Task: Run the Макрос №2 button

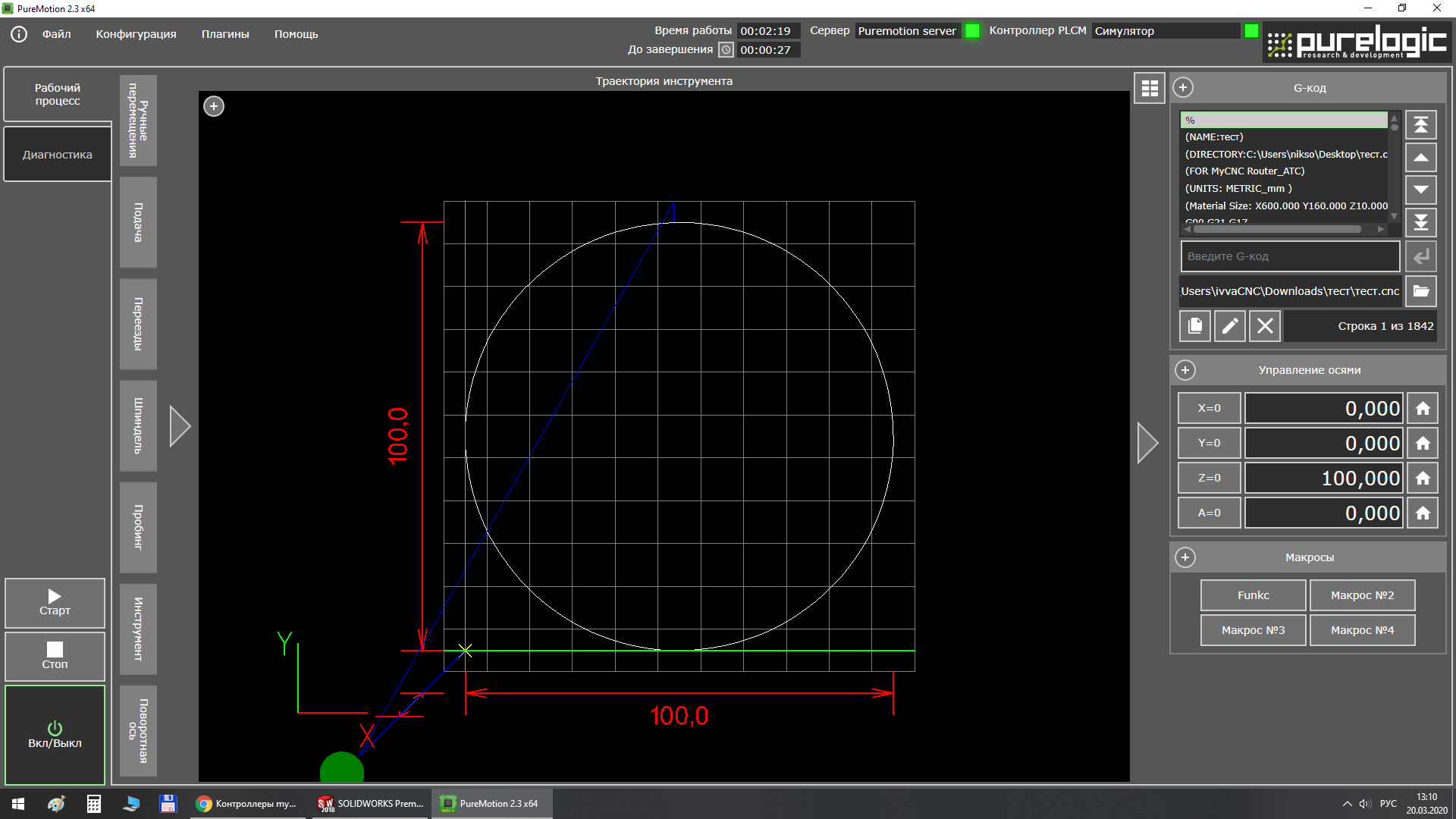Action: (x=1362, y=595)
